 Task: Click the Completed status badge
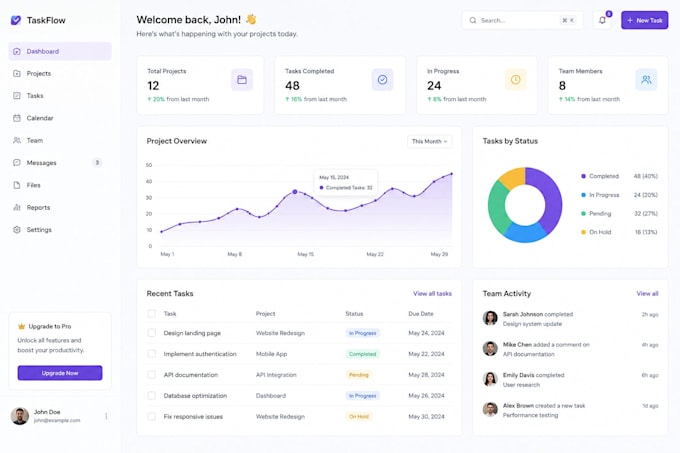(x=363, y=354)
